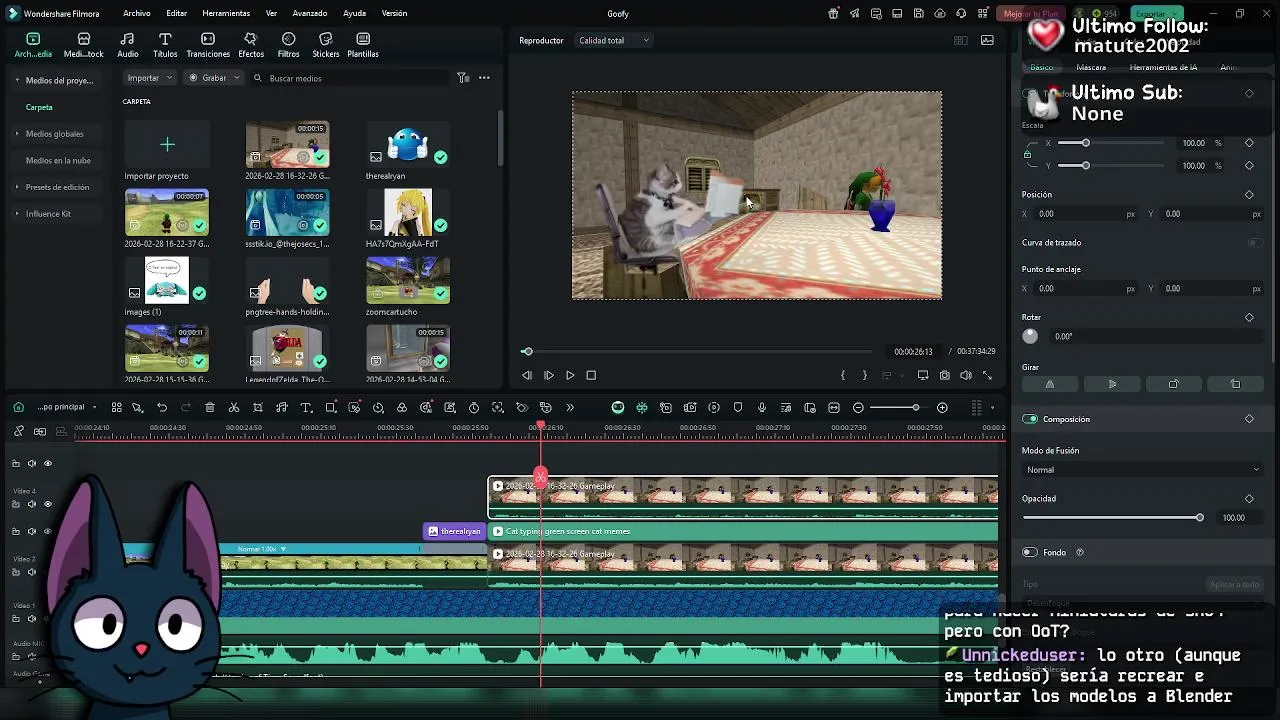1280x720 pixels.
Task: Open the Efectos tab
Action: (x=251, y=45)
